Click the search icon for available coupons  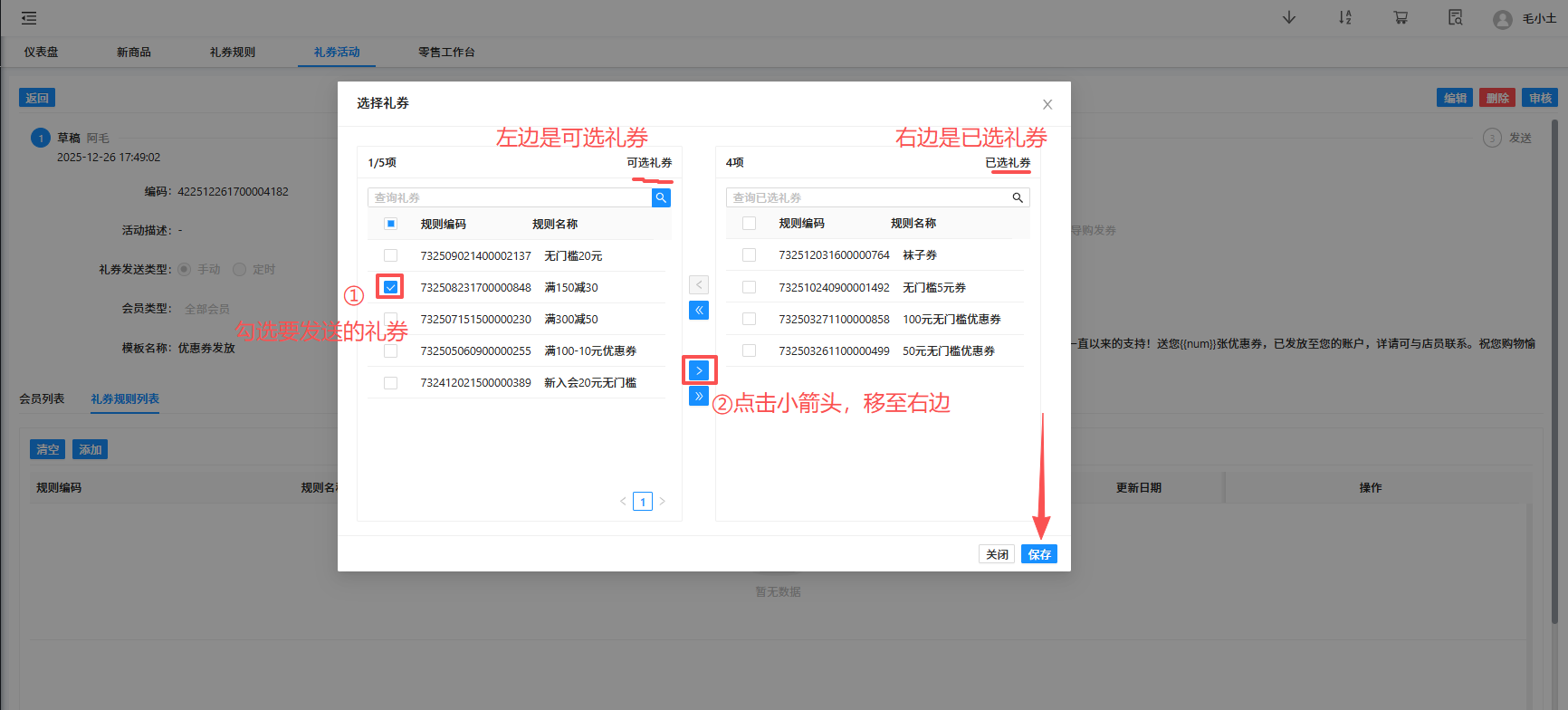click(661, 197)
